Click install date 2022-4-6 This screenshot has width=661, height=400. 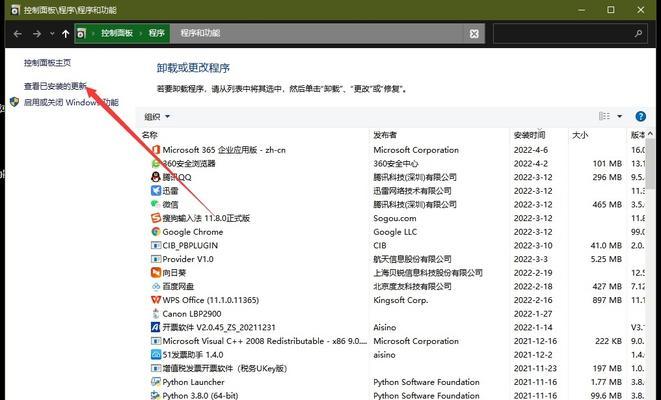click(x=530, y=150)
